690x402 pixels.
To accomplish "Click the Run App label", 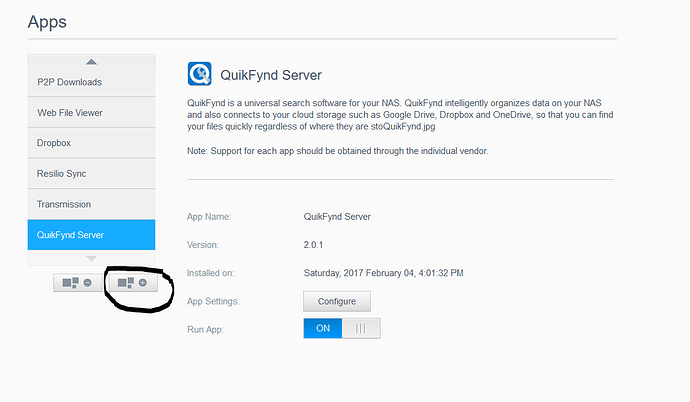I will click(205, 329).
